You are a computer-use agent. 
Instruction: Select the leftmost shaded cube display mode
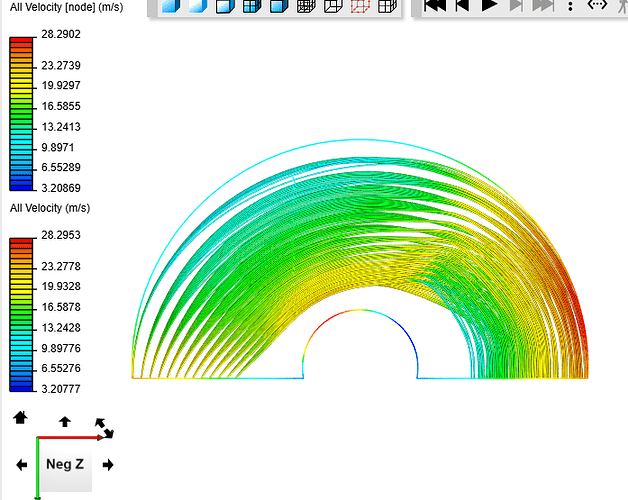(170, 6)
